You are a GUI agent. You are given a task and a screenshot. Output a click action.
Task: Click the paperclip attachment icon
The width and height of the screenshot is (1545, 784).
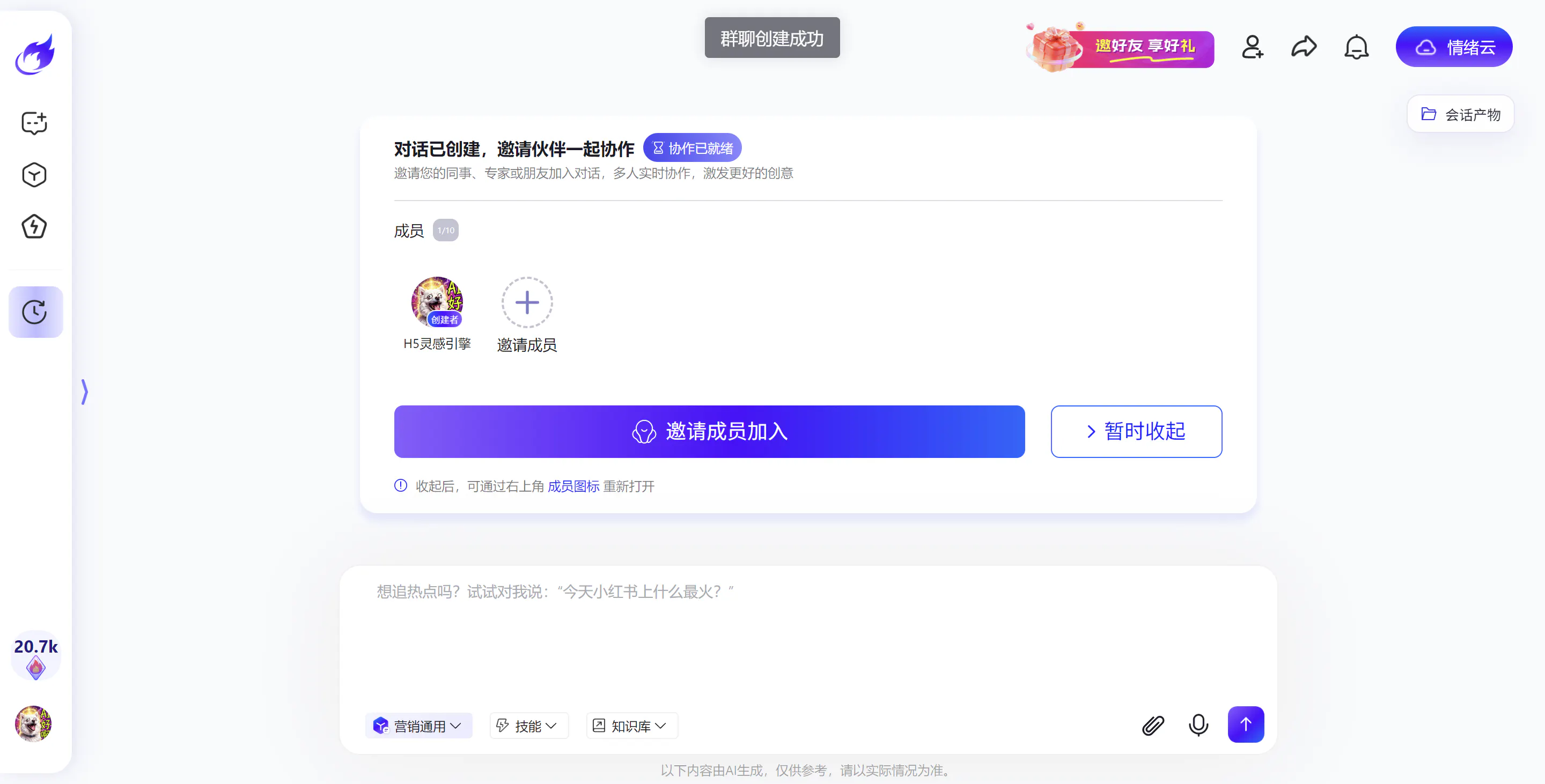(x=1152, y=725)
